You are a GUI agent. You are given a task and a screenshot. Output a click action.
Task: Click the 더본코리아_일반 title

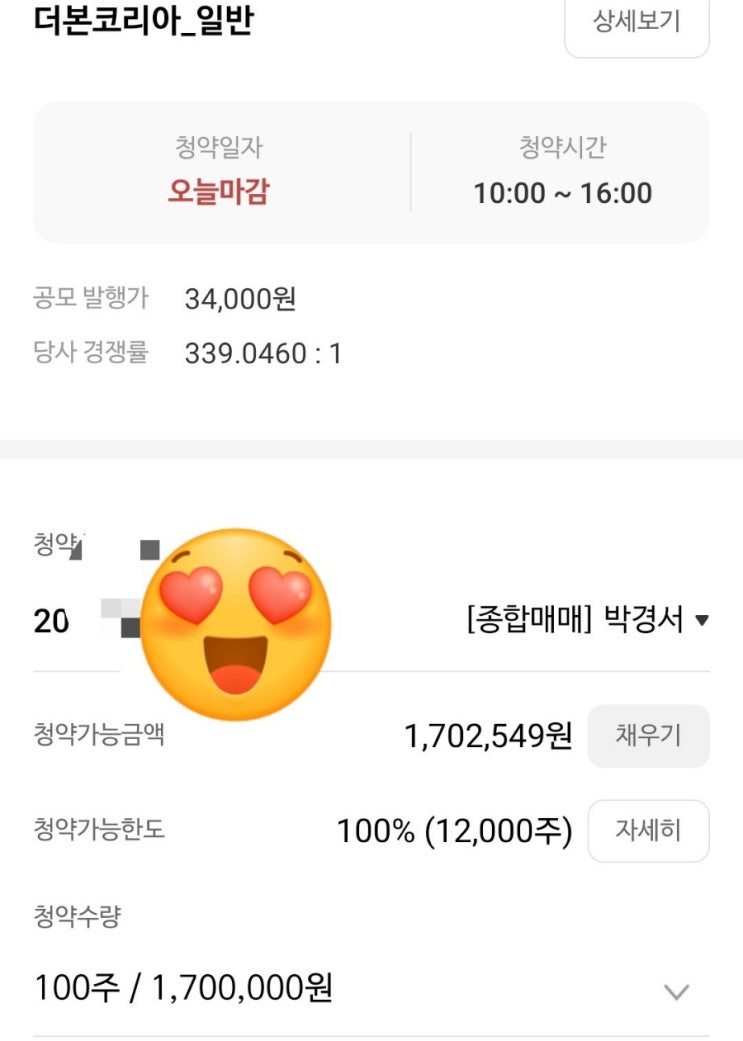tap(143, 21)
